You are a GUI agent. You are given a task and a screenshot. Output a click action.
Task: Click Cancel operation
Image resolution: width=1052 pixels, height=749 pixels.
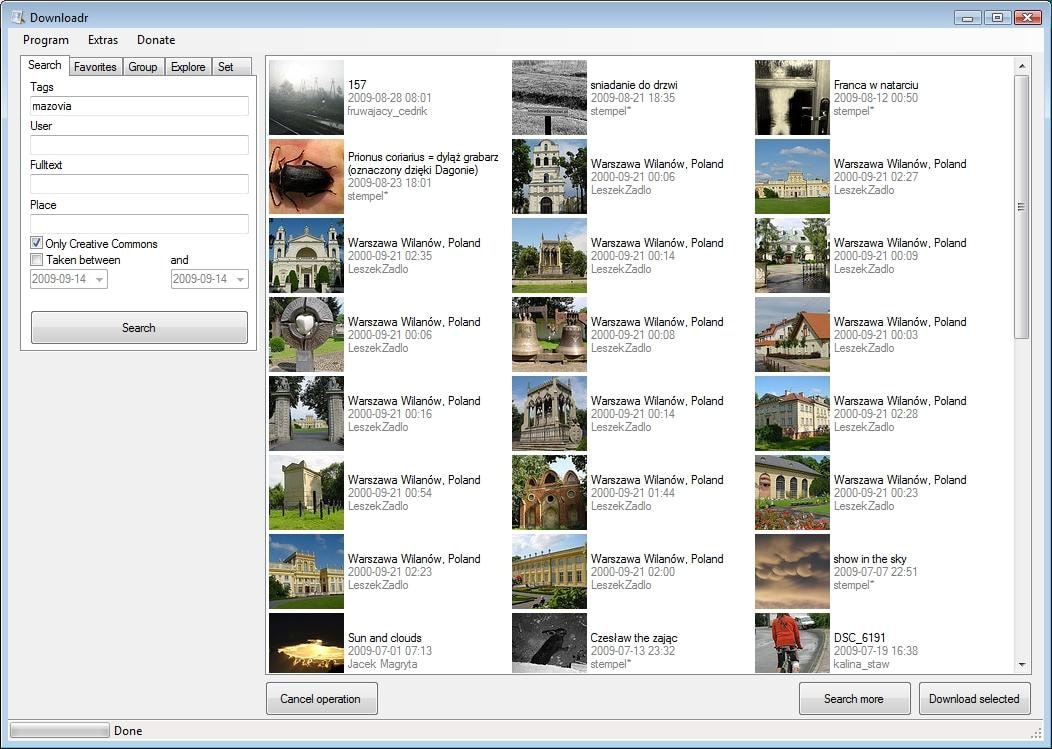321,698
